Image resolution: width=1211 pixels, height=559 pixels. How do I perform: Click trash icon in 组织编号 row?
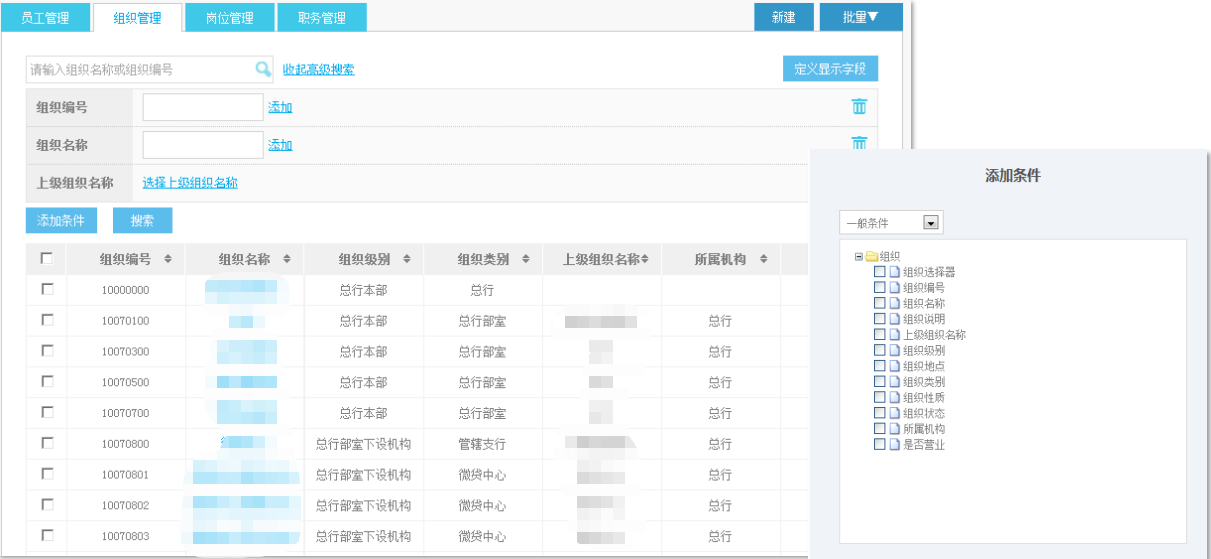tap(858, 107)
